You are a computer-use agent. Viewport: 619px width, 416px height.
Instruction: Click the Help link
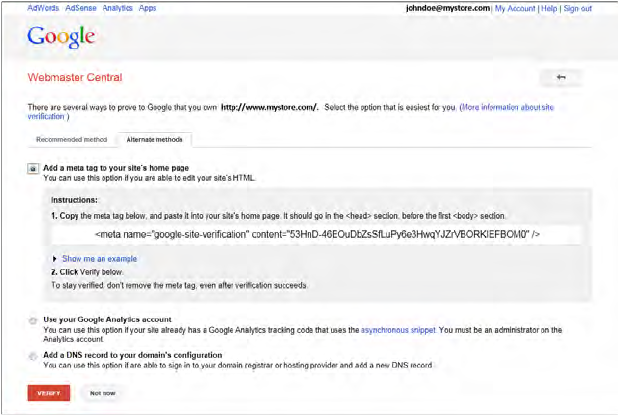tap(548, 8)
